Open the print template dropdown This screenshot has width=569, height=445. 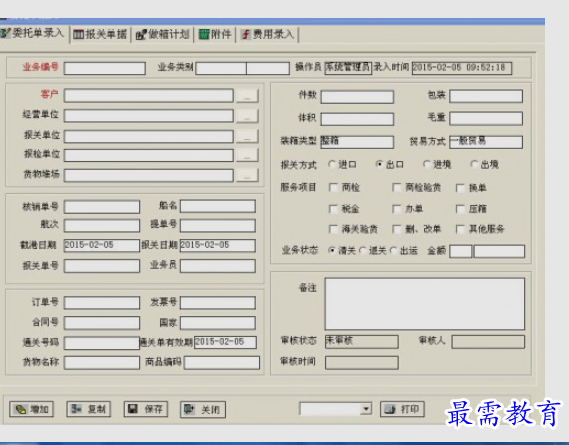click(x=366, y=409)
